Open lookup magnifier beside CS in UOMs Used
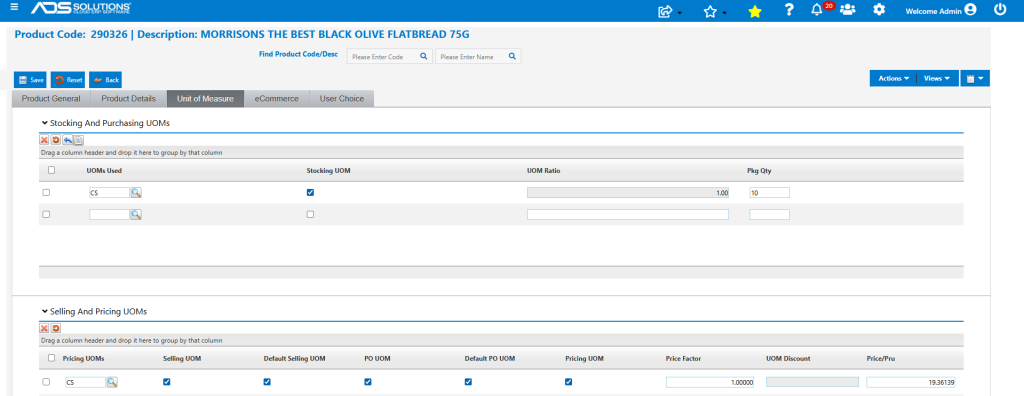The image size is (1024, 396). pyautogui.click(x=136, y=193)
